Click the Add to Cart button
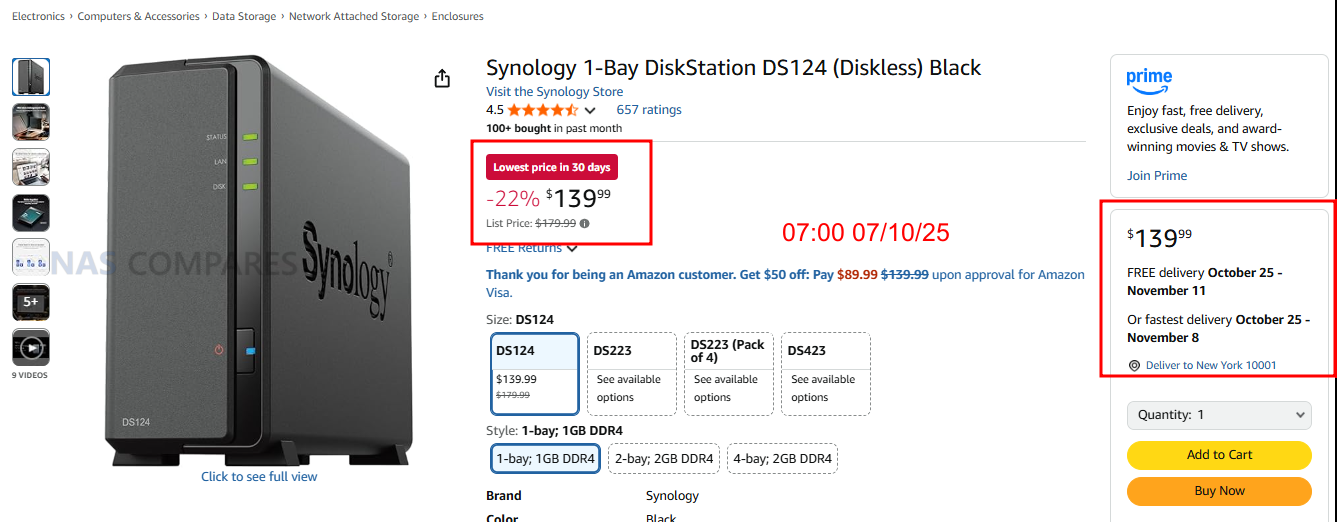 pos(1218,455)
